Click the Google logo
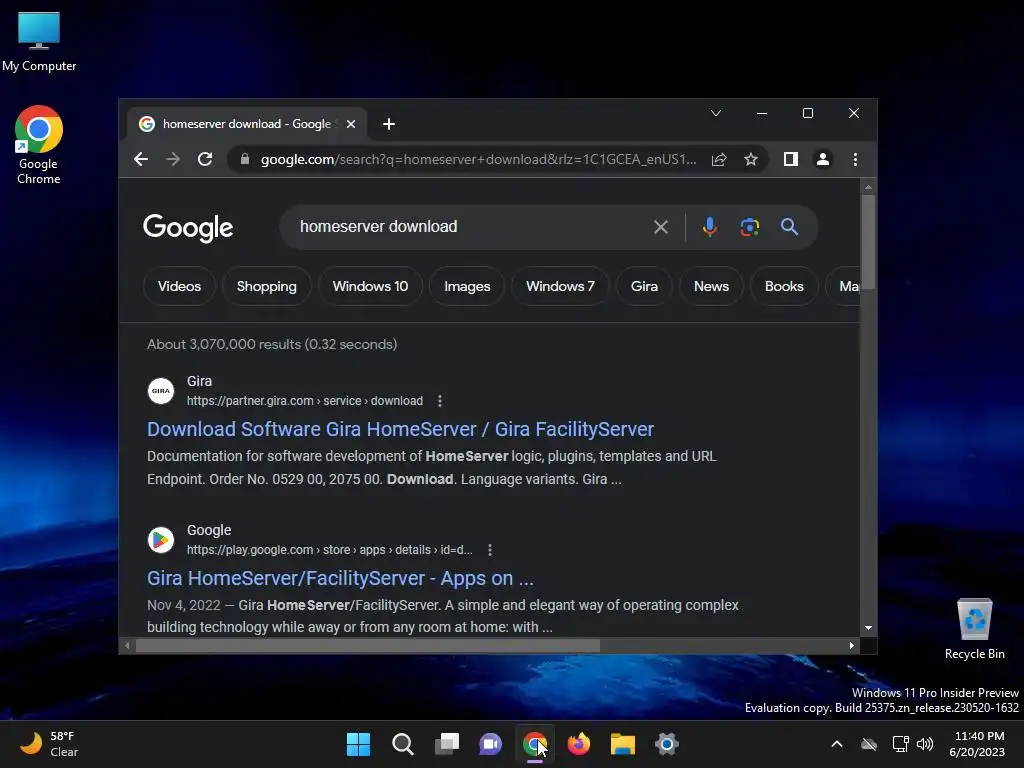The width and height of the screenshot is (1024, 768). [188, 228]
